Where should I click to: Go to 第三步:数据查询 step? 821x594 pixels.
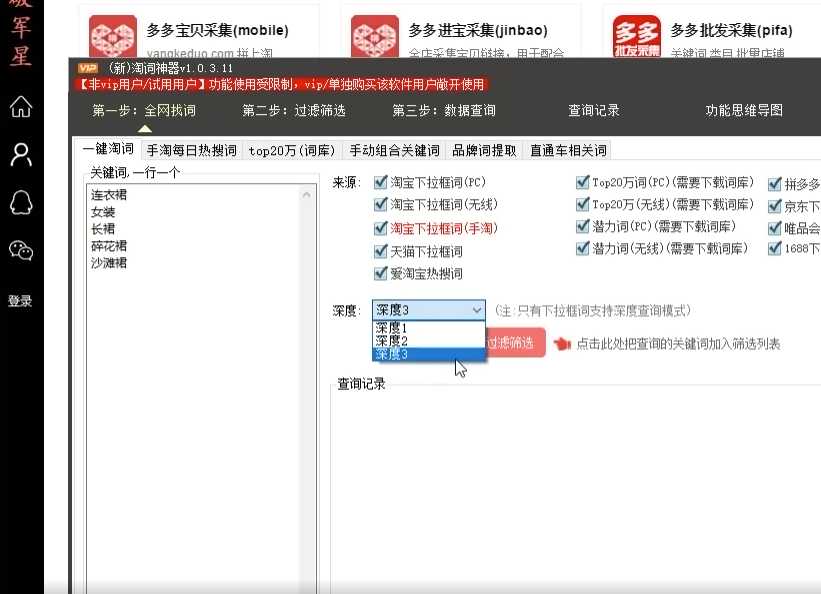click(444, 111)
